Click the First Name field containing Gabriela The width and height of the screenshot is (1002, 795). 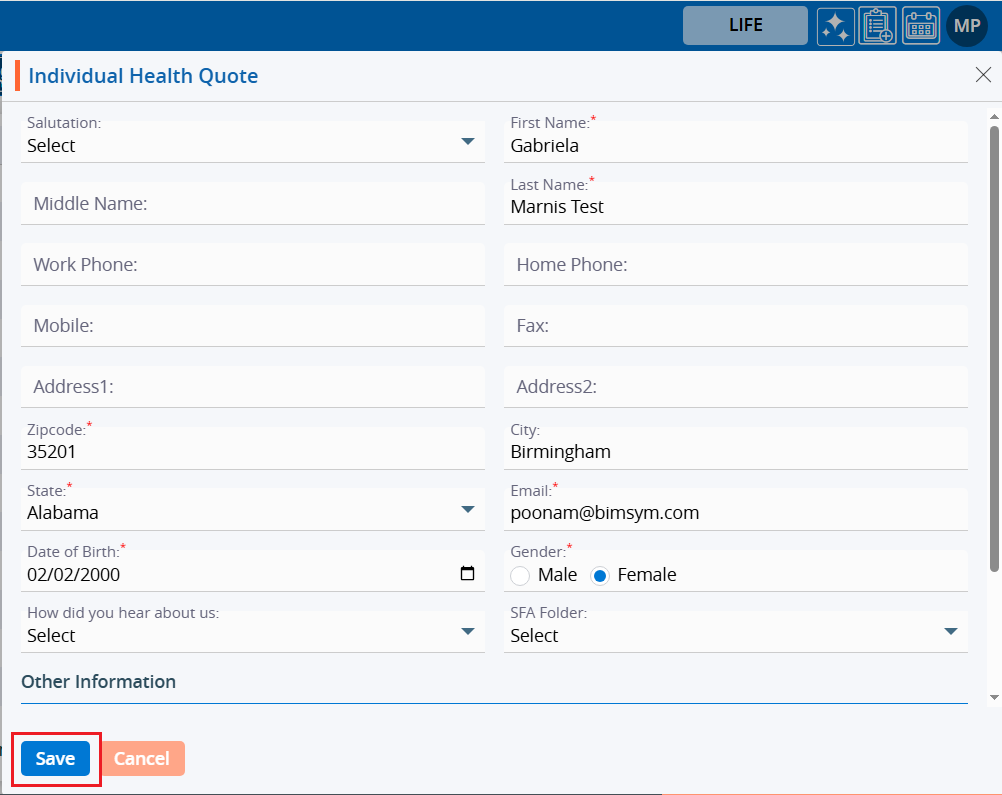[735, 146]
